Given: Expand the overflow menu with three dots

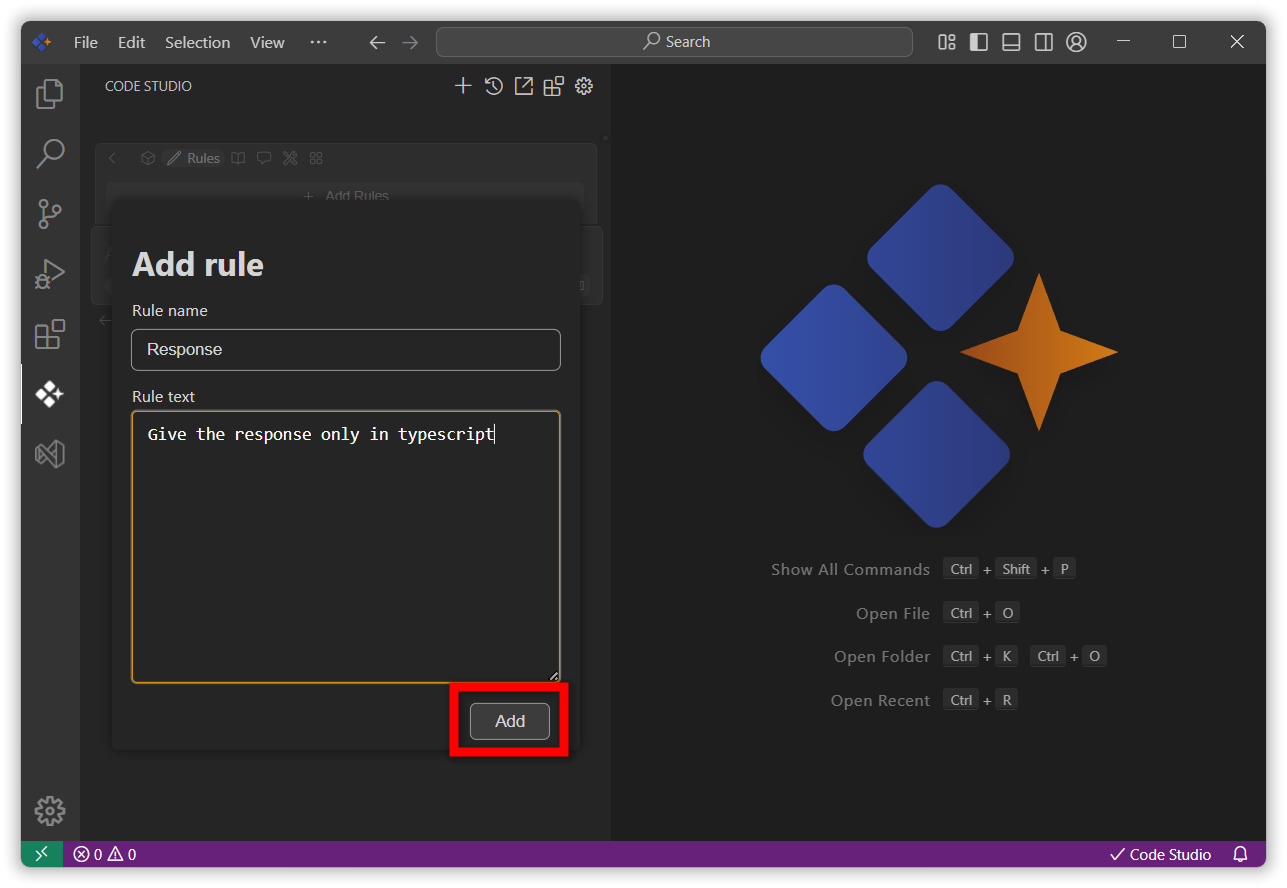Looking at the screenshot, I should pos(318,42).
